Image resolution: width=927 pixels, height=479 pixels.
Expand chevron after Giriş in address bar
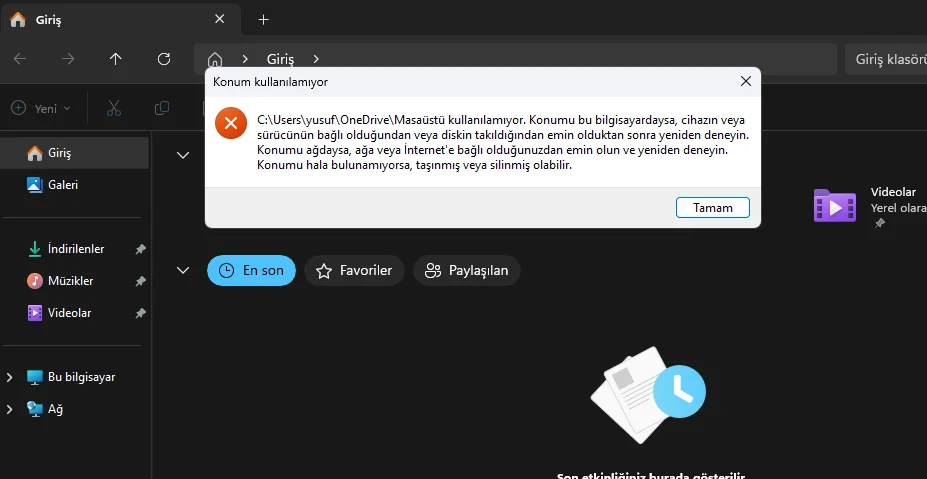(316, 59)
